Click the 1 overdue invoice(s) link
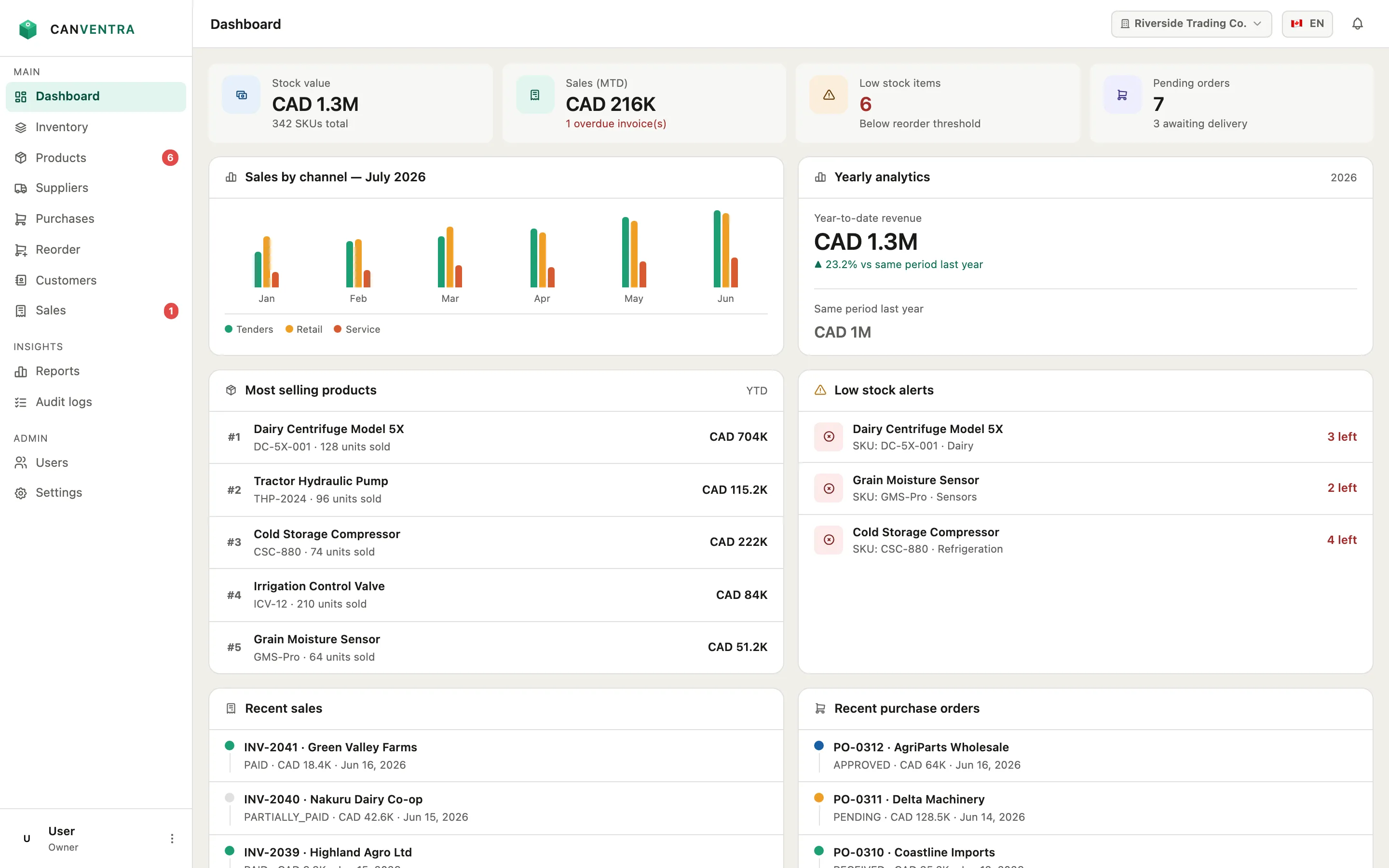1389x868 pixels. click(x=616, y=124)
